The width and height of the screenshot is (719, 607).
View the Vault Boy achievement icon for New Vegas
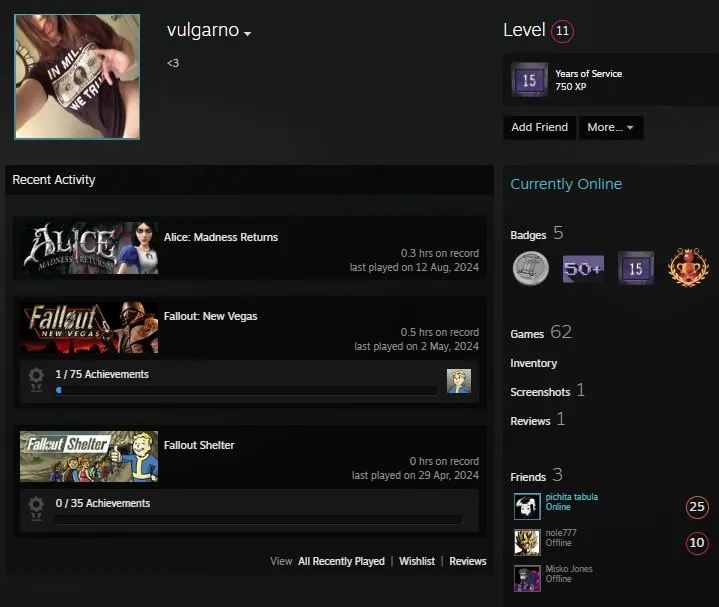point(459,381)
